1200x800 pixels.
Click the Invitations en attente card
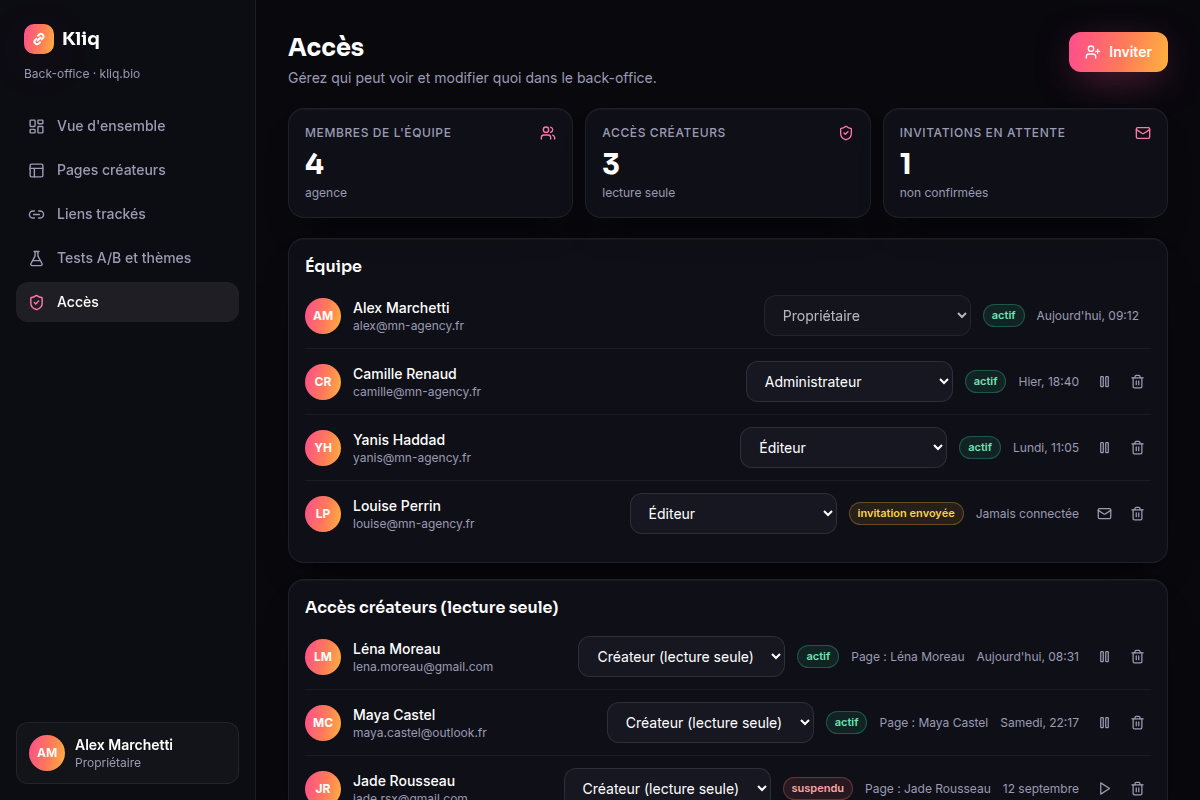(1025, 163)
